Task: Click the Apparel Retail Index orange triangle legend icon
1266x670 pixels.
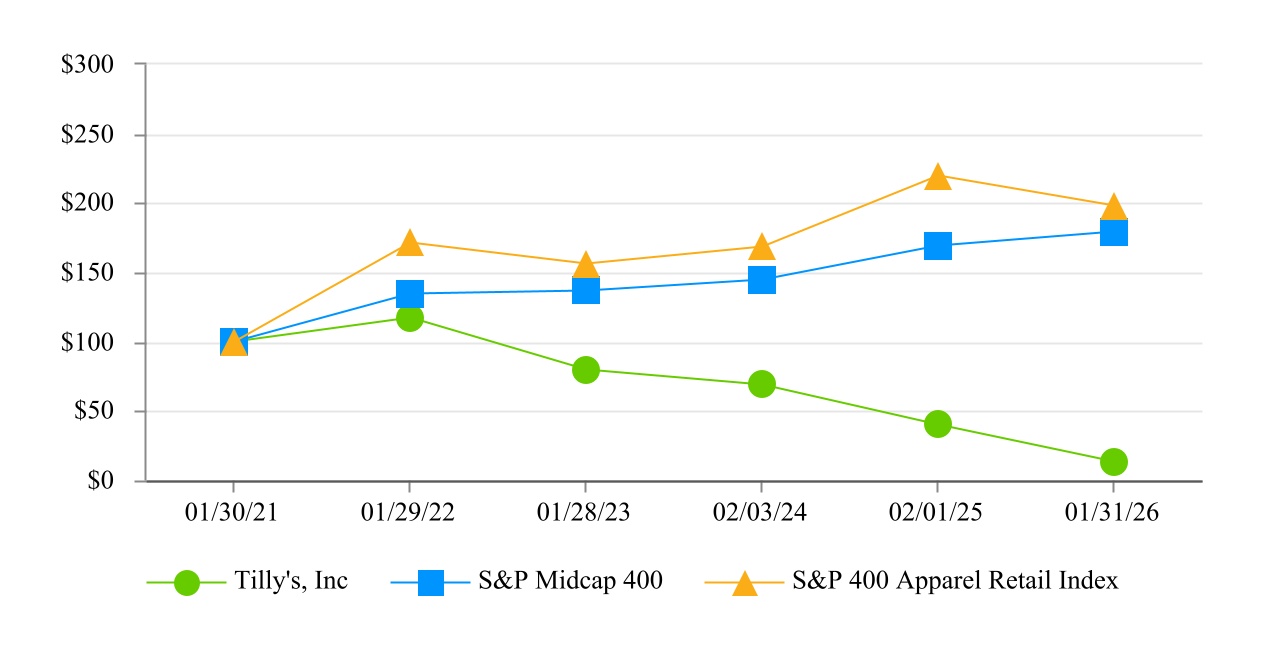Action: click(x=745, y=582)
